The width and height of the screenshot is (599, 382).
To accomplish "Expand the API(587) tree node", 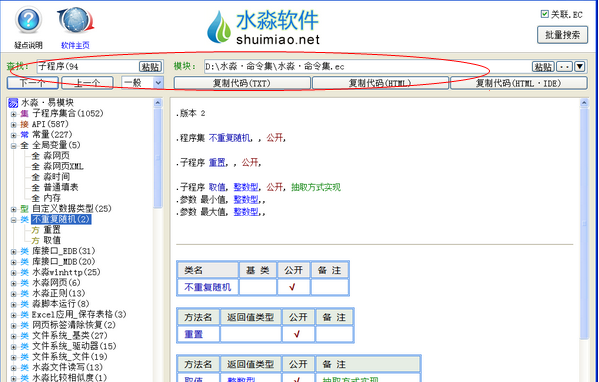I will 14,125.
